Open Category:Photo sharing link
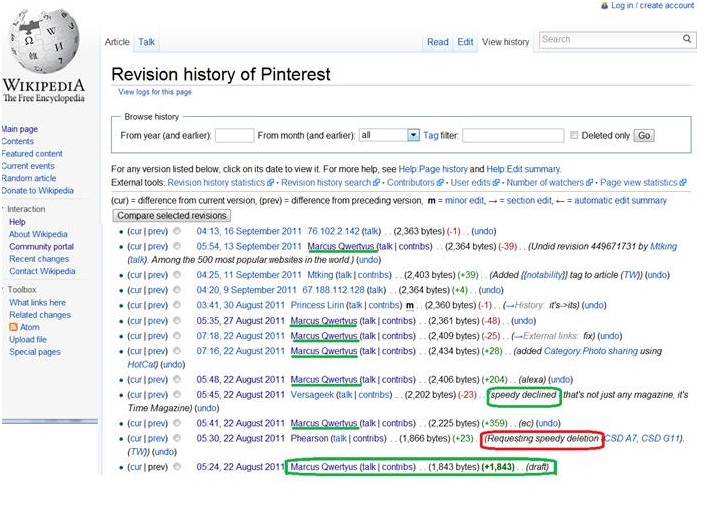The height and width of the screenshot is (512, 724). tap(591, 351)
